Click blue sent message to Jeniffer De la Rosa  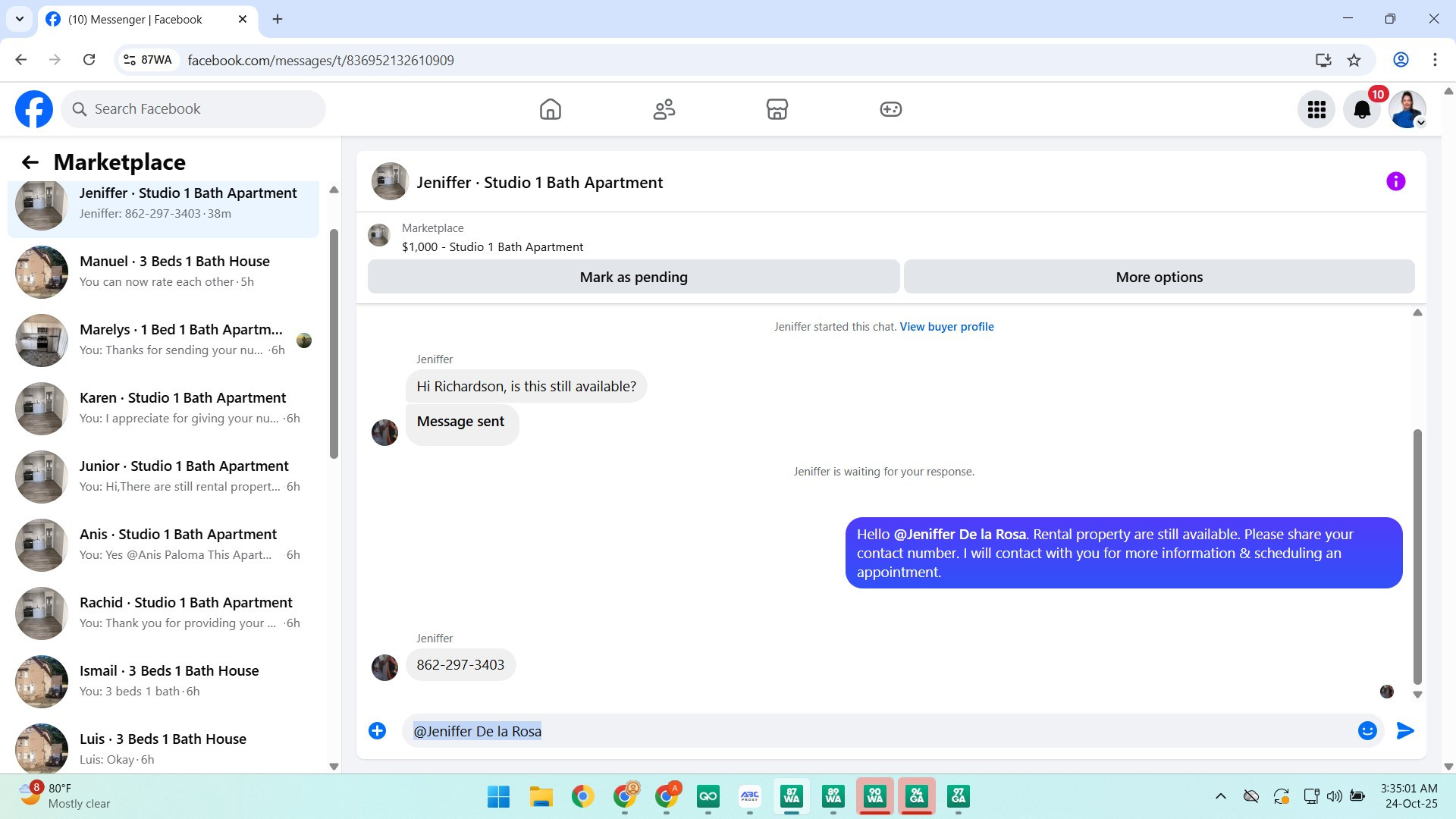pos(1123,553)
